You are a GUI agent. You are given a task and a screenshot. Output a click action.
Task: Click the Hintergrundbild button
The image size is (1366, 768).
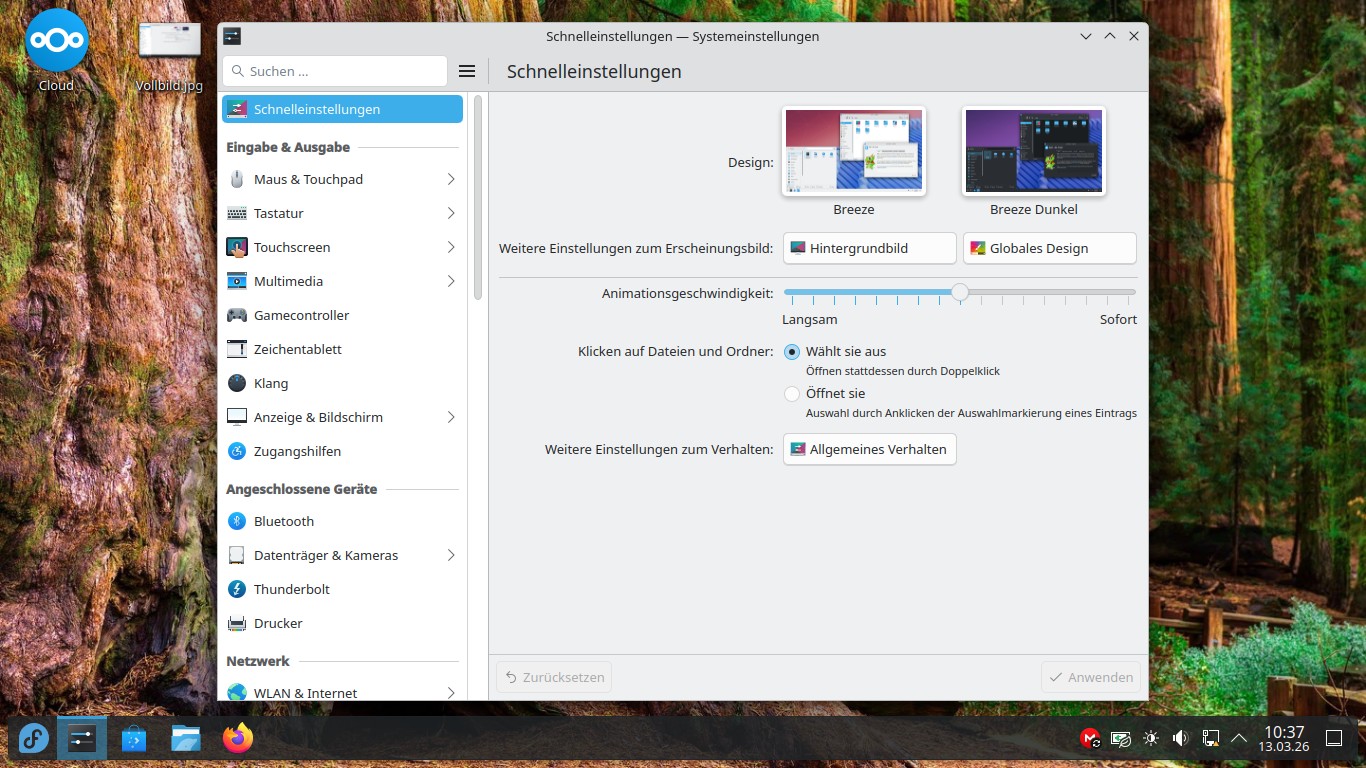tap(870, 248)
